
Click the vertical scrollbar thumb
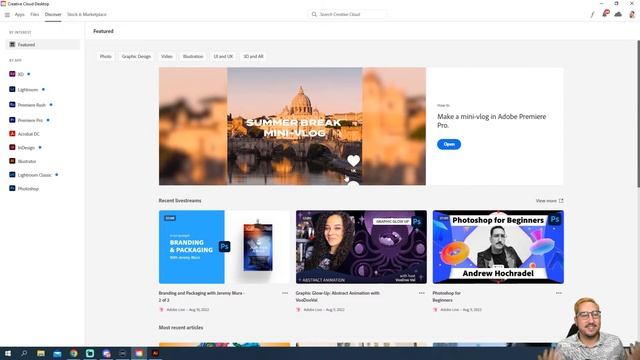(x=638, y=114)
